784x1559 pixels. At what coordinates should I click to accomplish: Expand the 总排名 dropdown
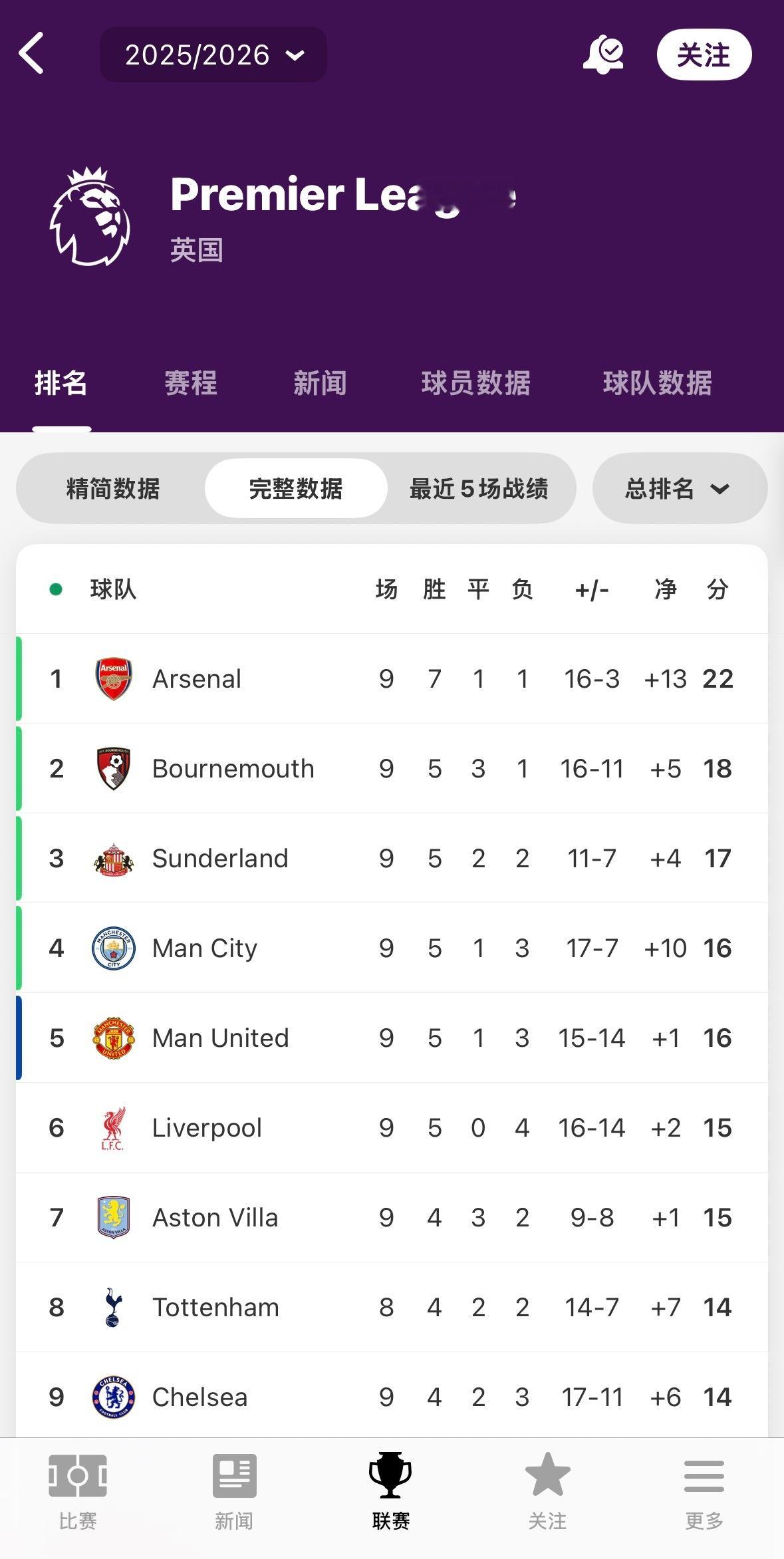coord(679,489)
